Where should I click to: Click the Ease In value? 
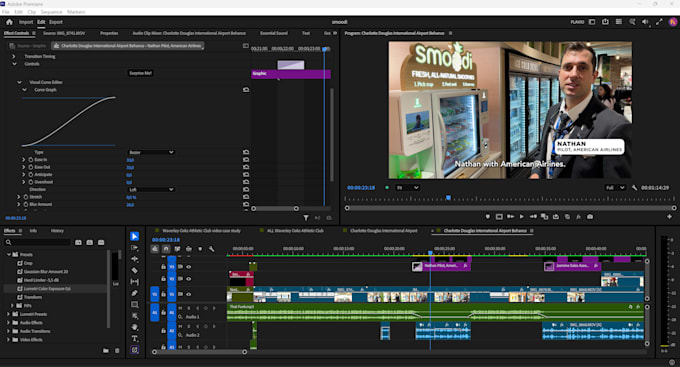(130, 160)
